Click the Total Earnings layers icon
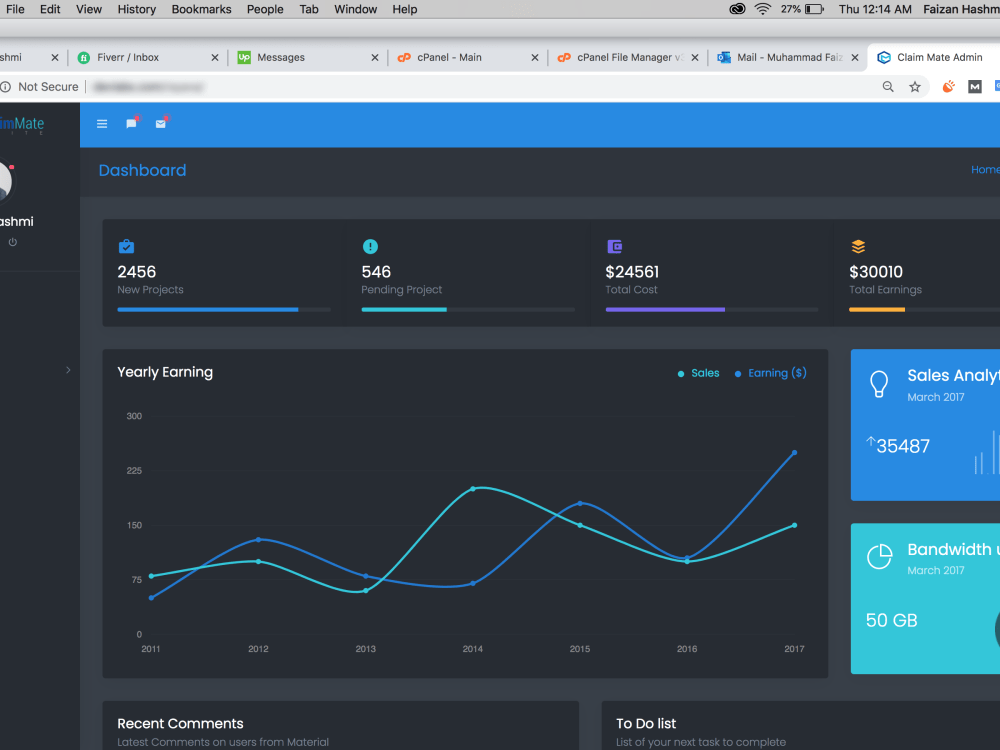 858,246
